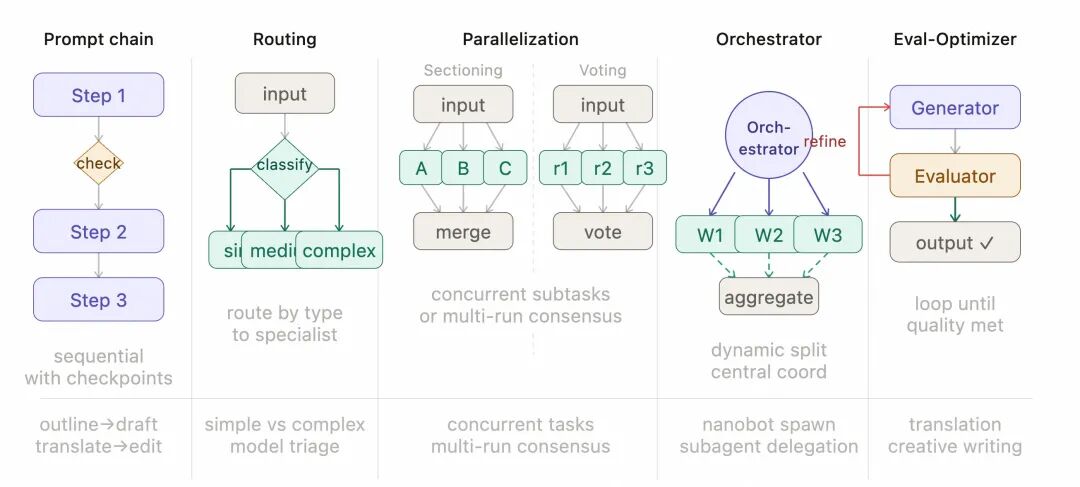Click the Routing input box

pyautogui.click(x=285, y=94)
